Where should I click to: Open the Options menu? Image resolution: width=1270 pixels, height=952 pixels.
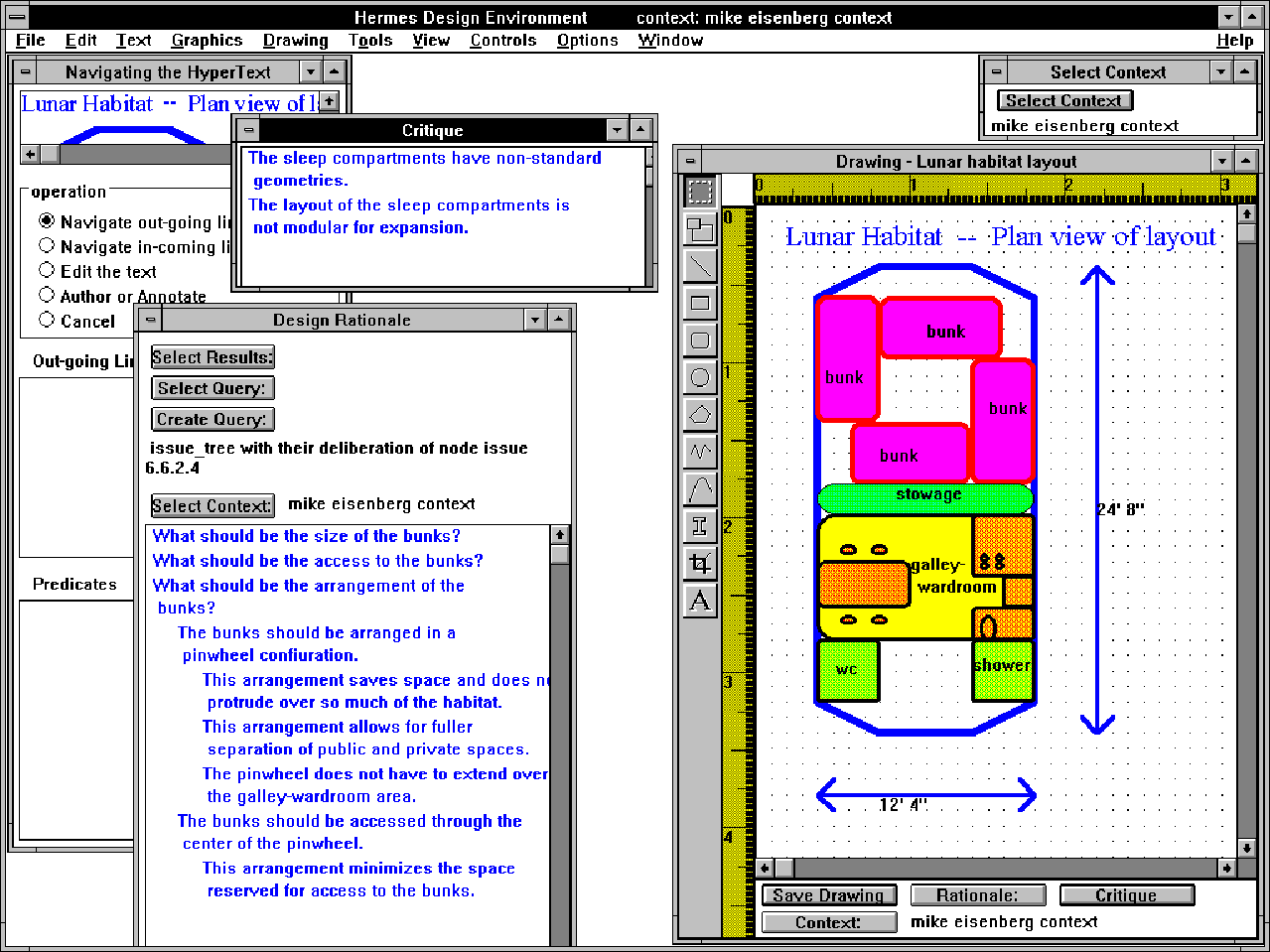click(588, 41)
